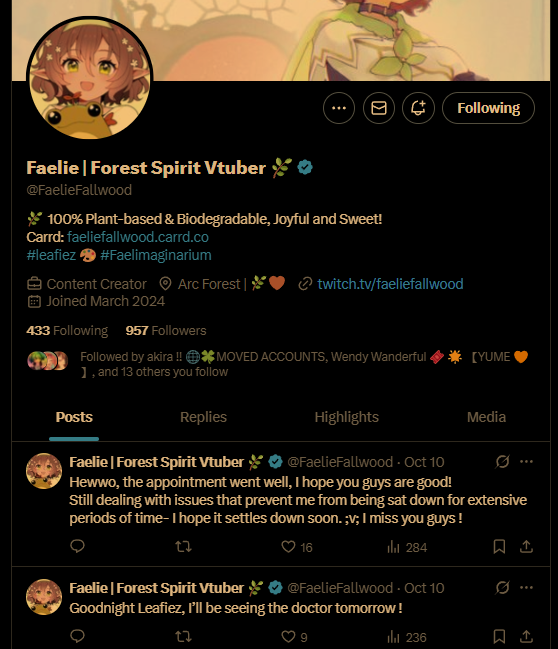The image size is (558, 649).
Task: Visit the twitch.tv/faeliefallwood link
Action: click(x=390, y=284)
